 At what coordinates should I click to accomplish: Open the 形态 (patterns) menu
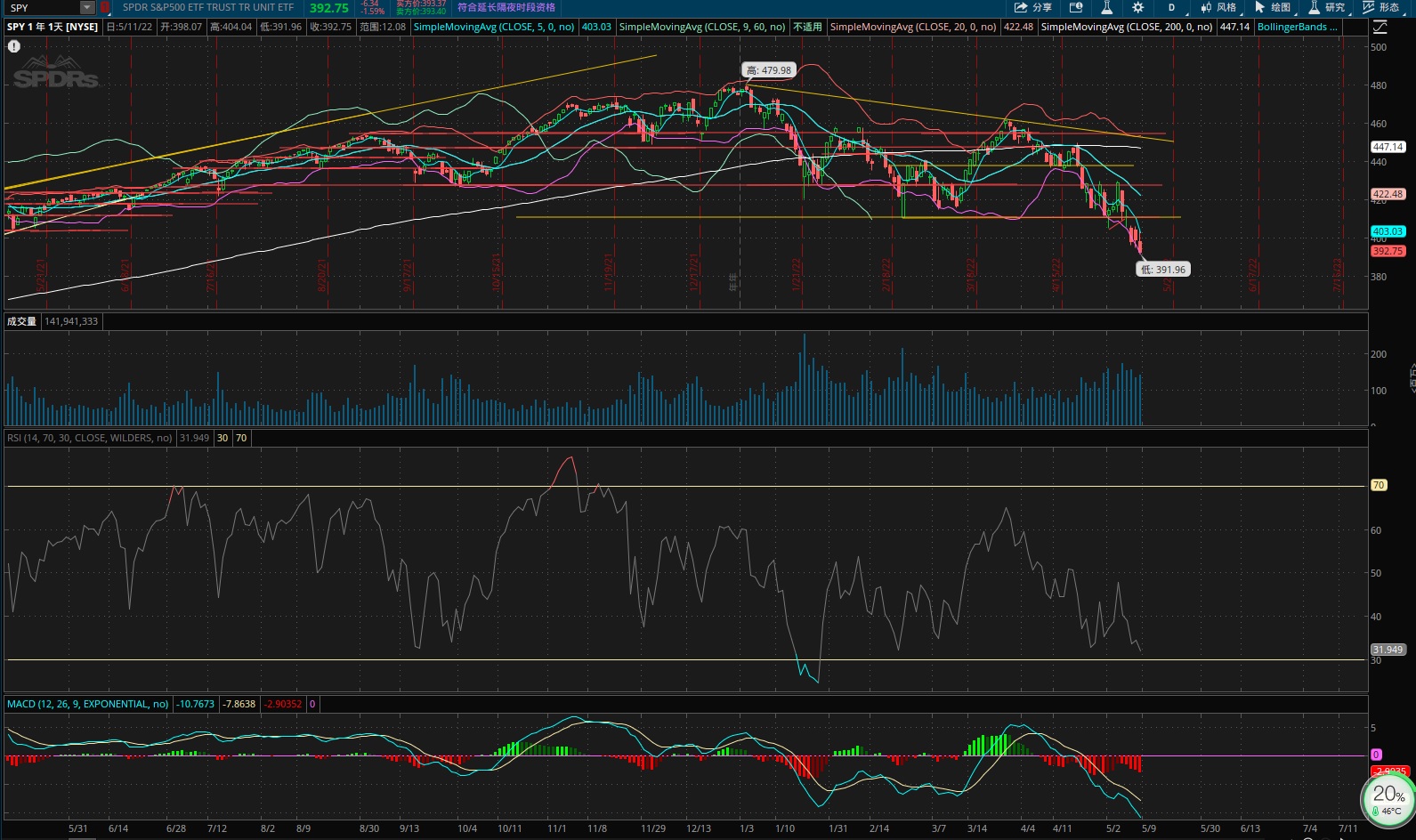click(1381, 7)
